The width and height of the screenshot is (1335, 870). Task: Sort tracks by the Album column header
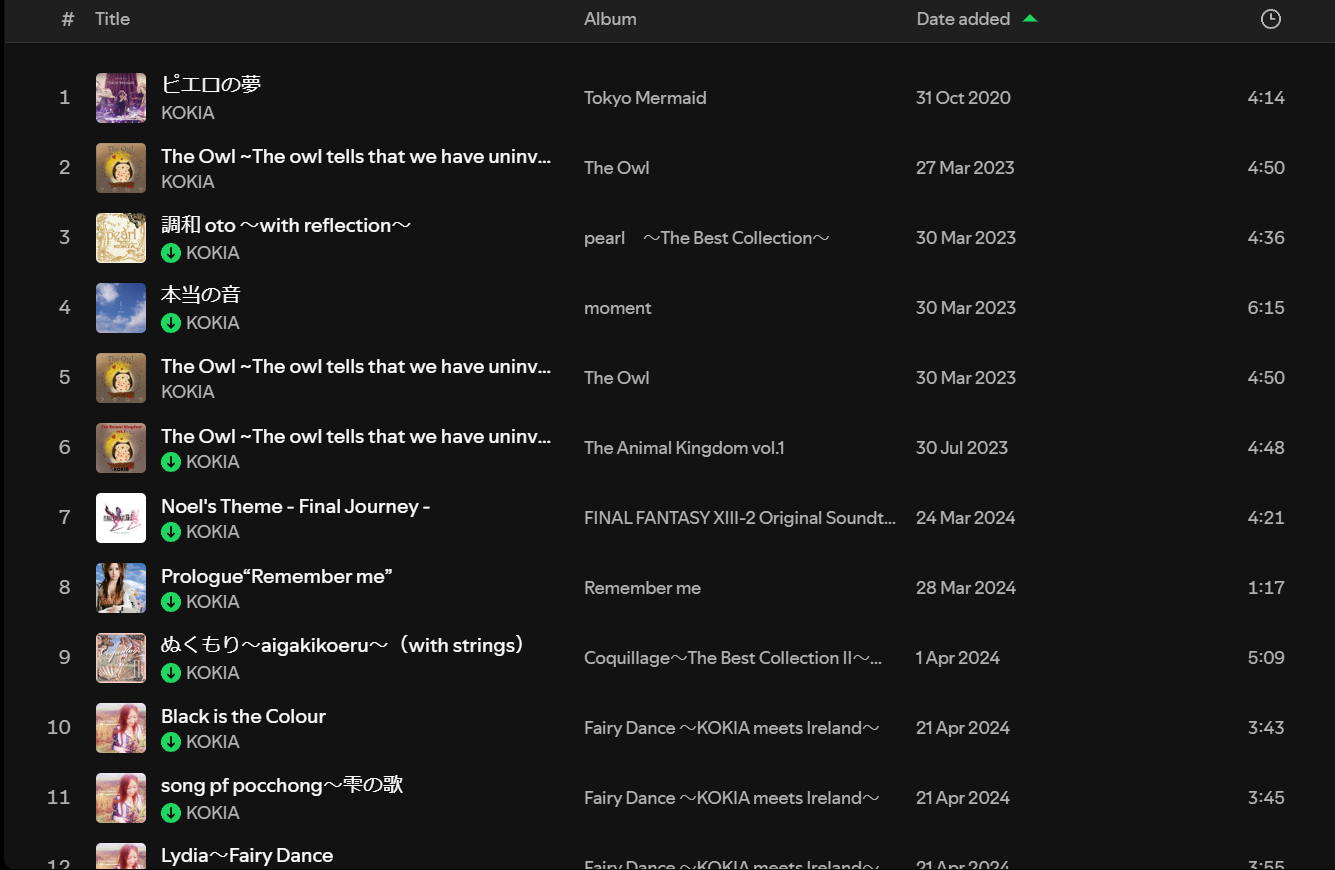click(610, 19)
